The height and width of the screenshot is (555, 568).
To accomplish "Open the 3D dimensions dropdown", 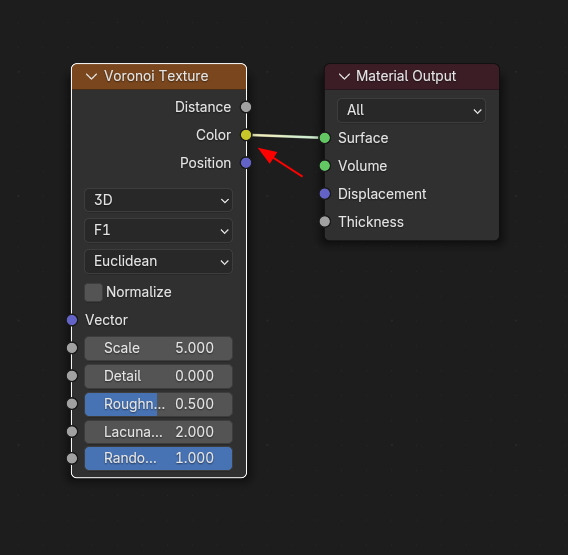I will click(x=158, y=200).
